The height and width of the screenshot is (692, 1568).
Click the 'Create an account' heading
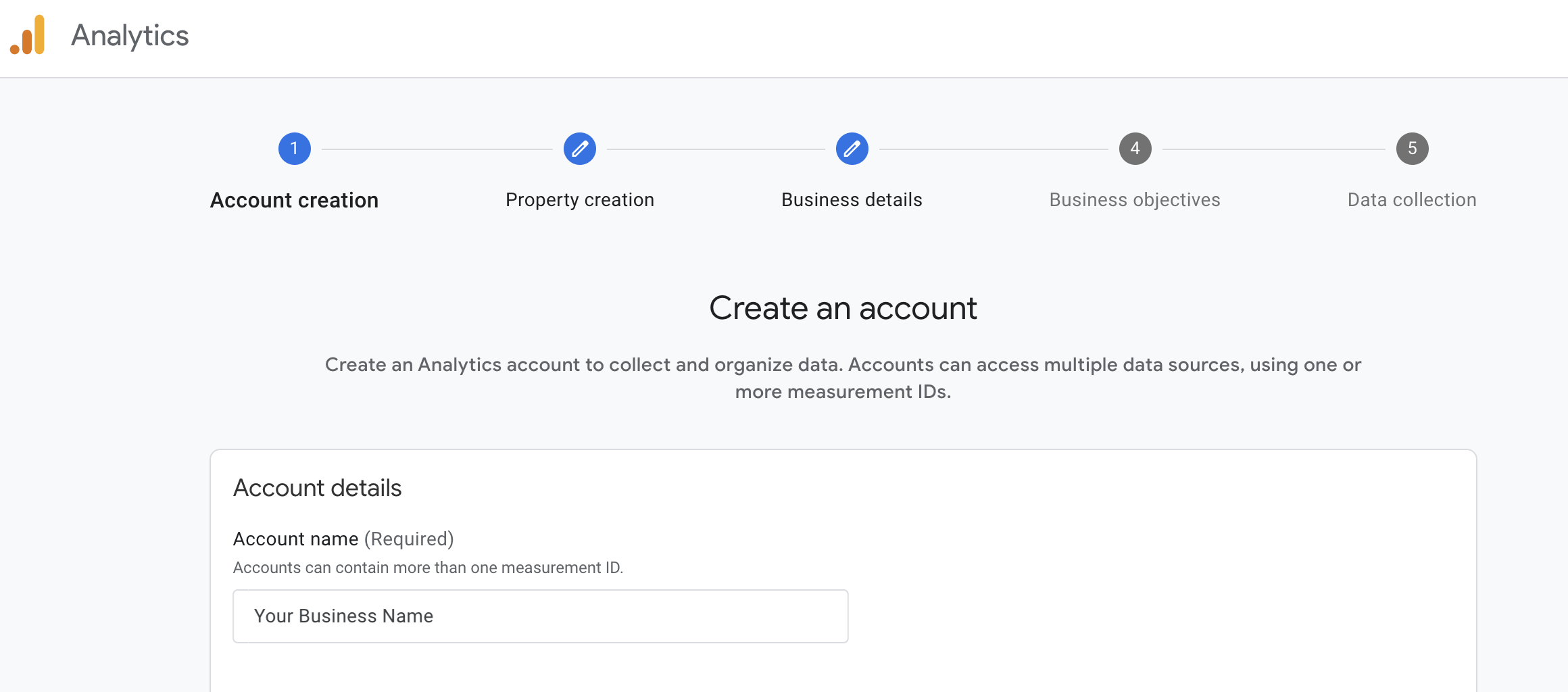pos(843,309)
